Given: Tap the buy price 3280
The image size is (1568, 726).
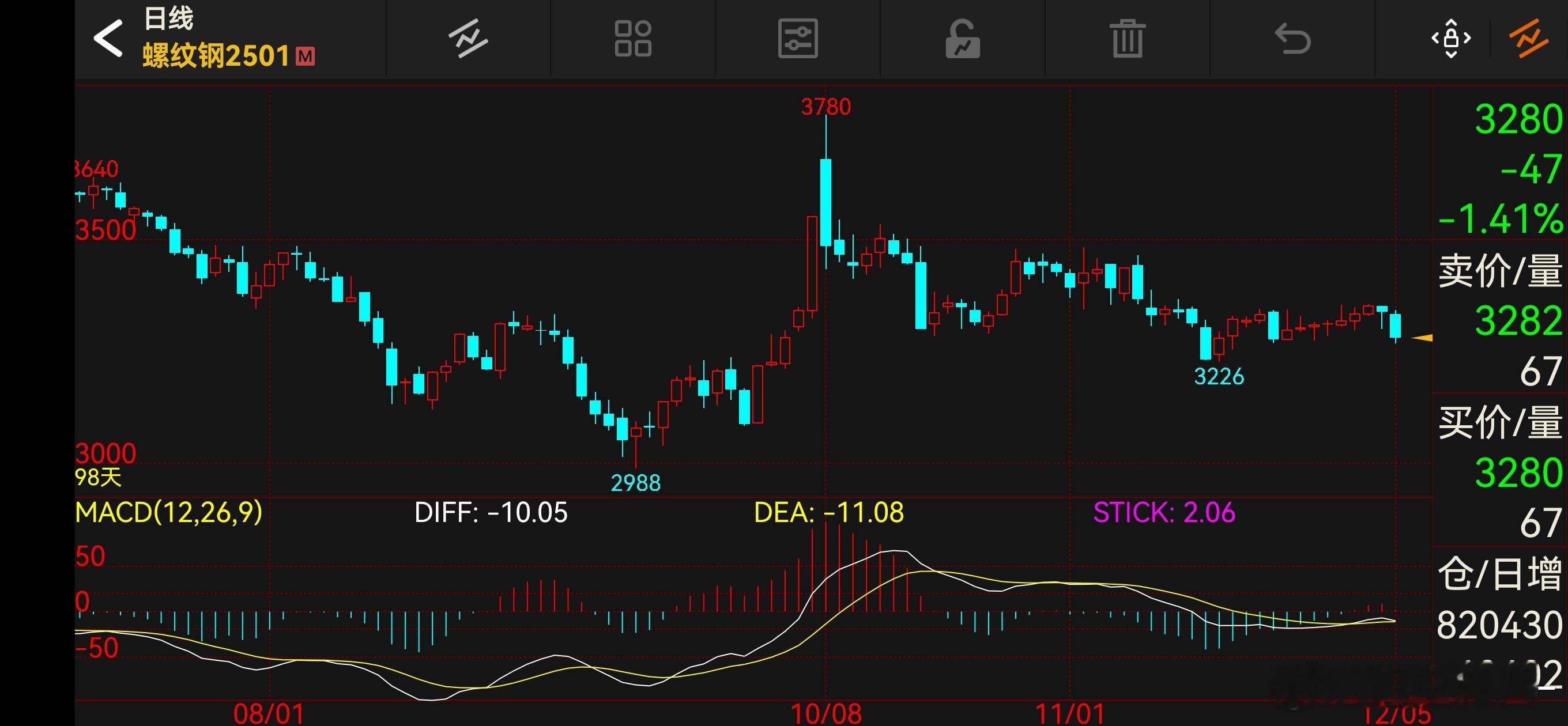Looking at the screenshot, I should pos(1518,473).
